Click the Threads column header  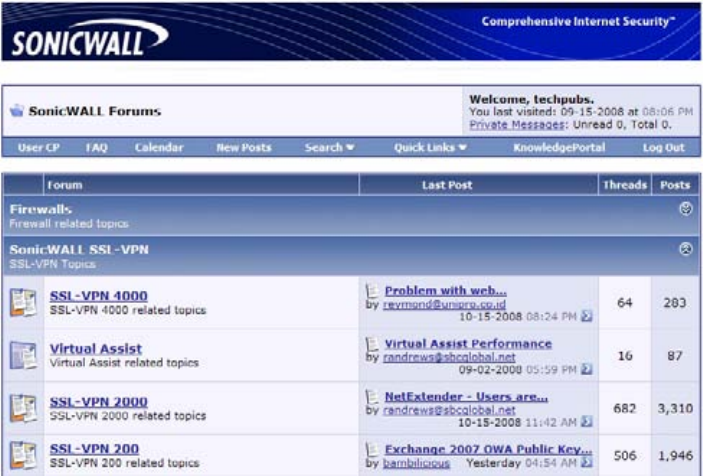[625, 185]
